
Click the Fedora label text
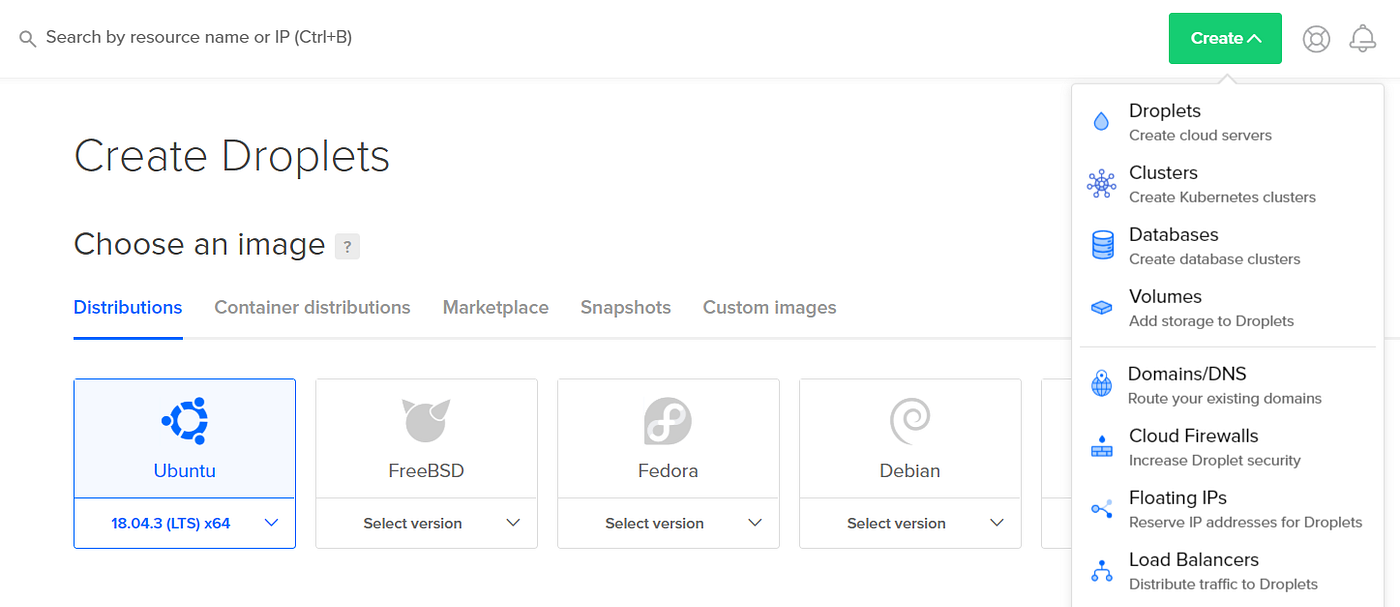(668, 470)
